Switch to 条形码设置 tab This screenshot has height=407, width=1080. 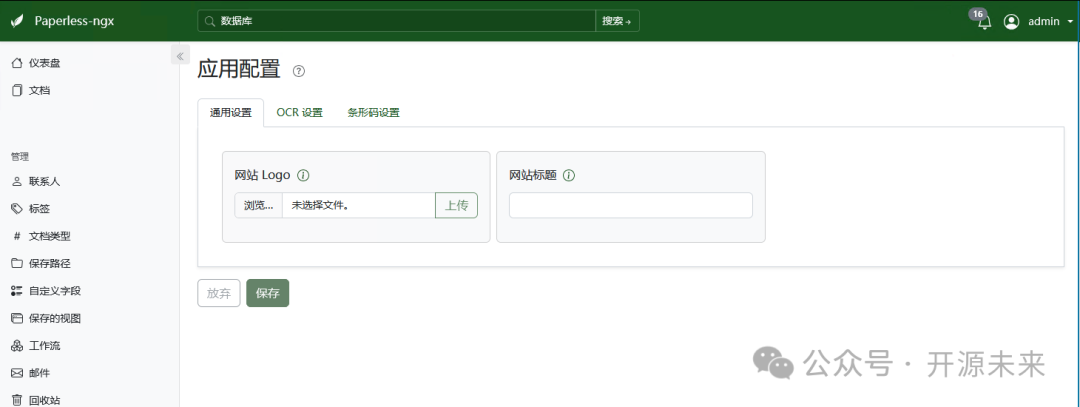[373, 113]
